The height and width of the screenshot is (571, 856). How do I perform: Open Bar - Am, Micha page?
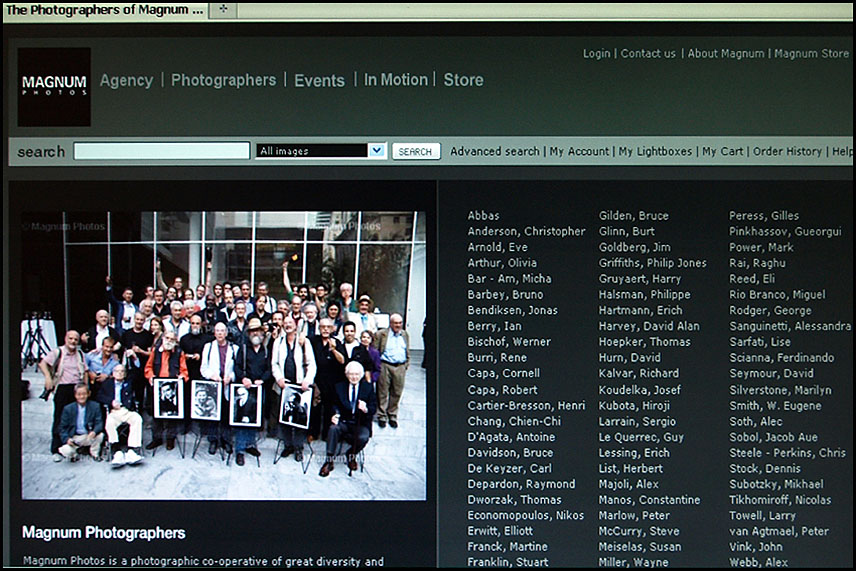click(x=509, y=279)
